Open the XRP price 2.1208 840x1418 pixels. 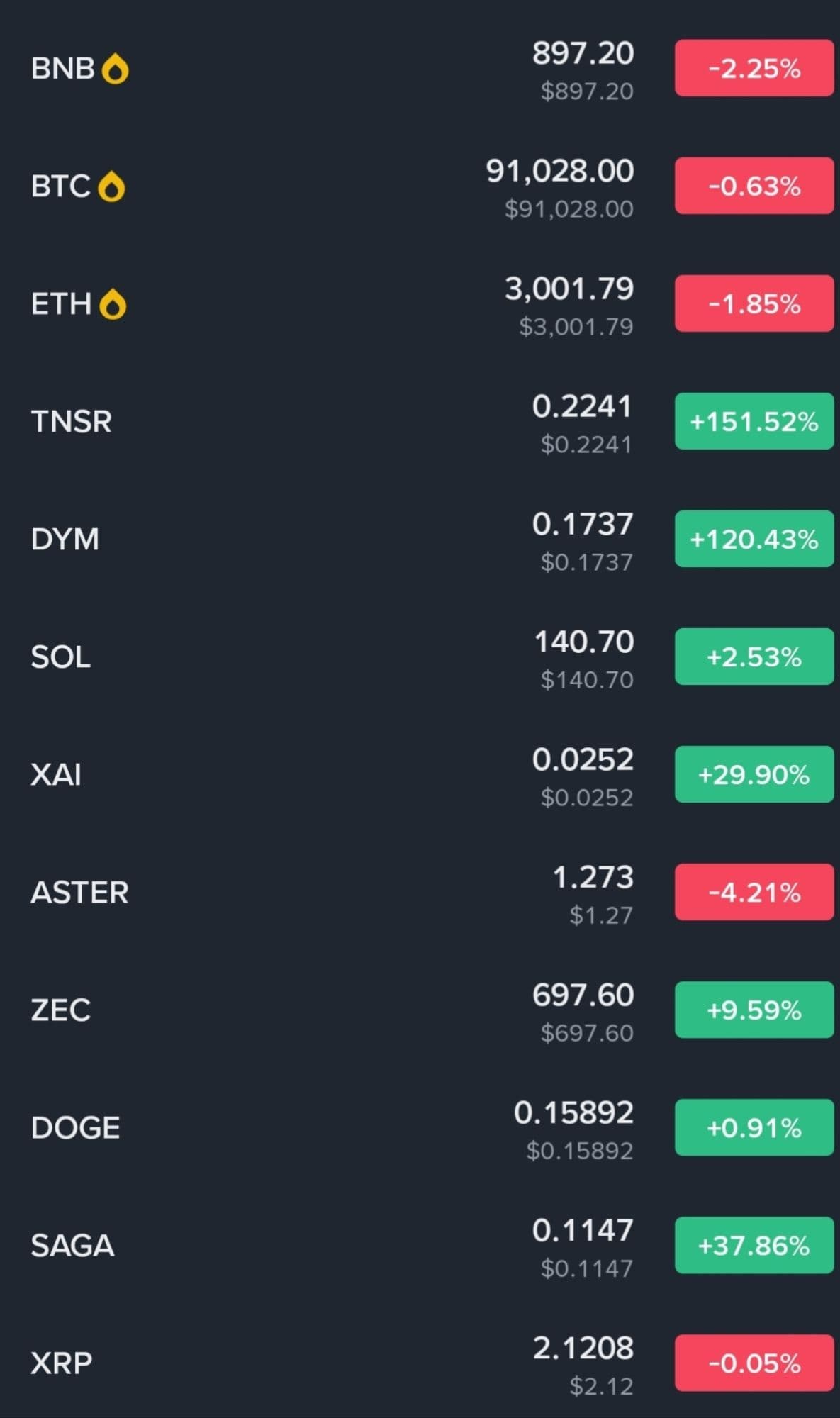[x=583, y=1349]
